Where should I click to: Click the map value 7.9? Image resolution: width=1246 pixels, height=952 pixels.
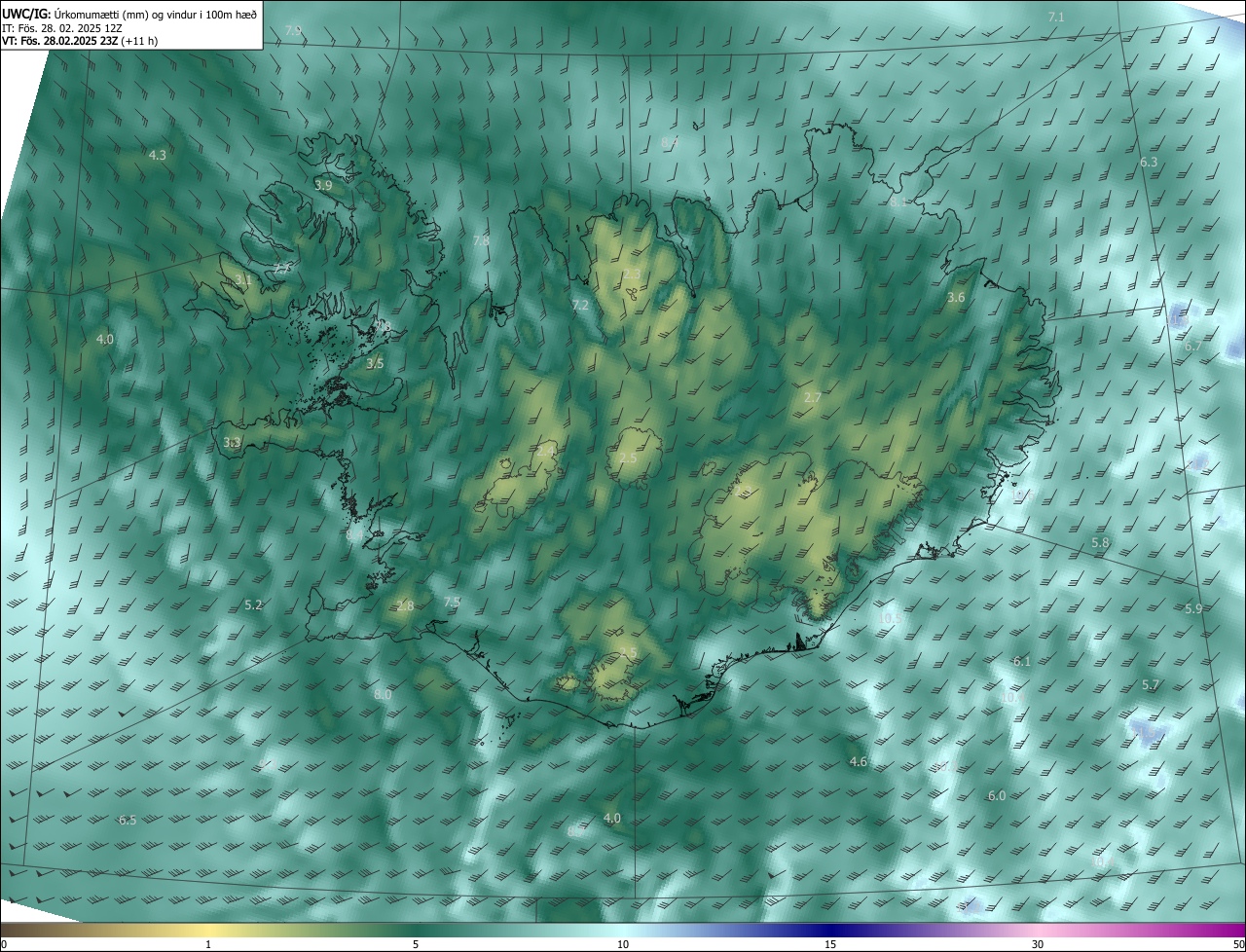pyautogui.click(x=293, y=31)
